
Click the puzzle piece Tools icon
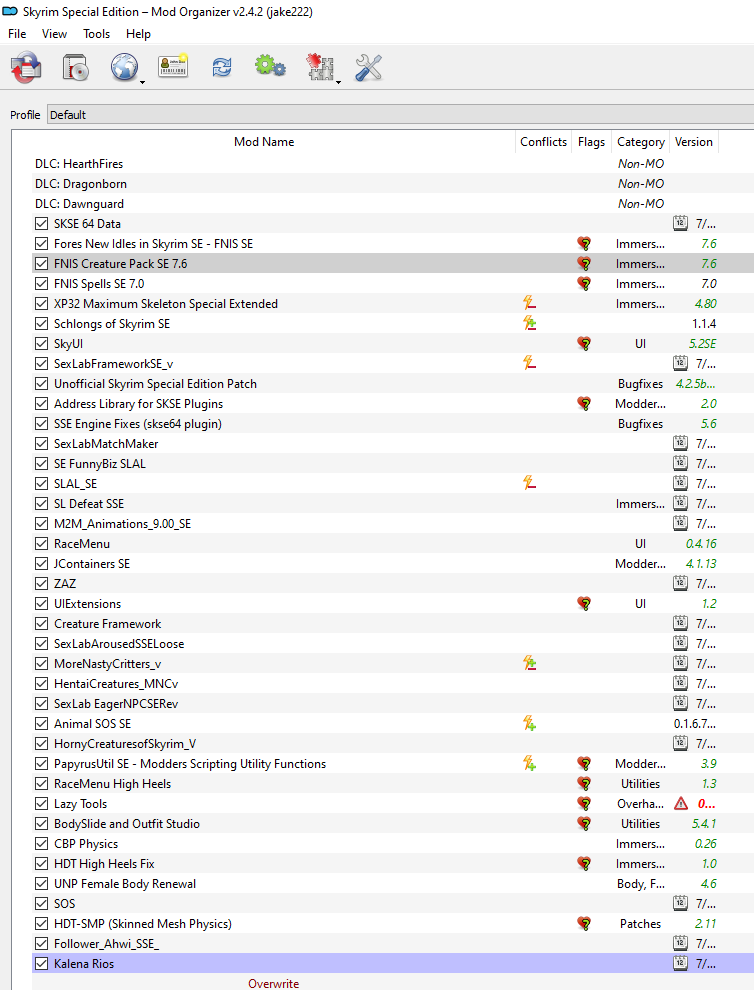(320, 66)
